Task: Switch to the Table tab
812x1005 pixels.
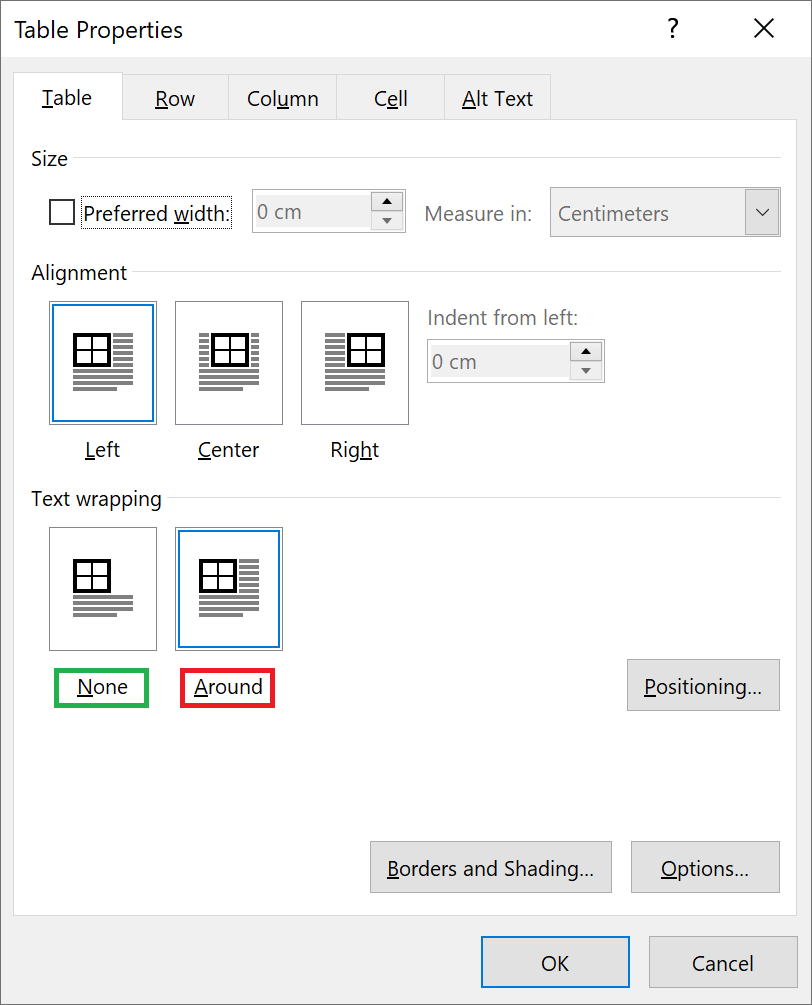Action: [x=67, y=97]
